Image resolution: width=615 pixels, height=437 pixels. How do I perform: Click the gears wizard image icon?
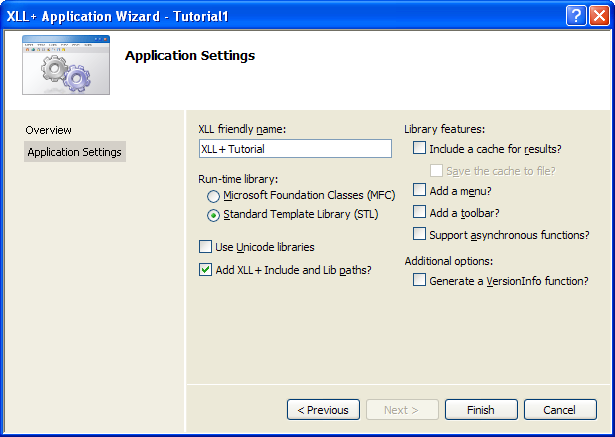[66, 65]
